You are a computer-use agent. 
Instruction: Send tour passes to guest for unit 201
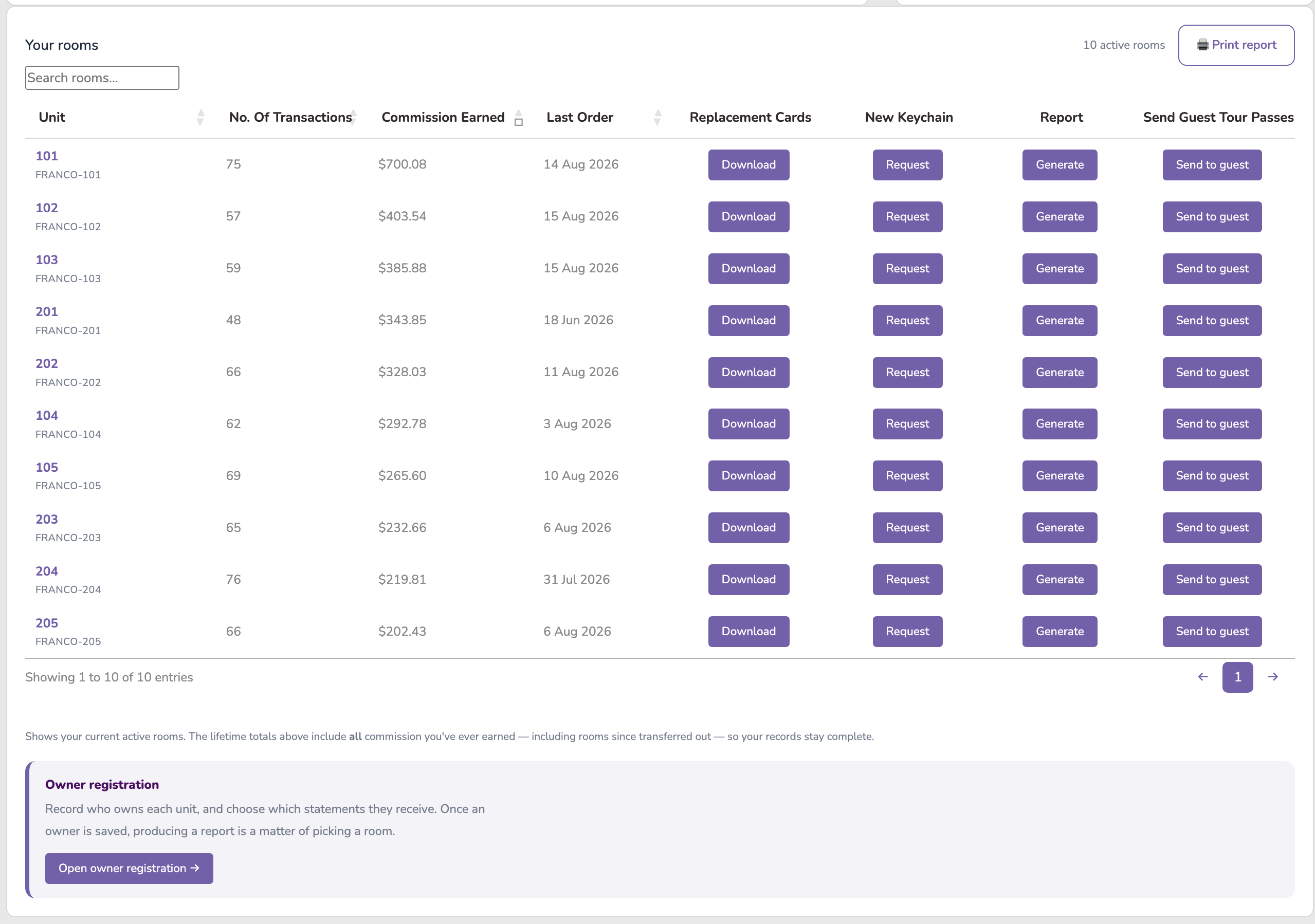coord(1212,321)
